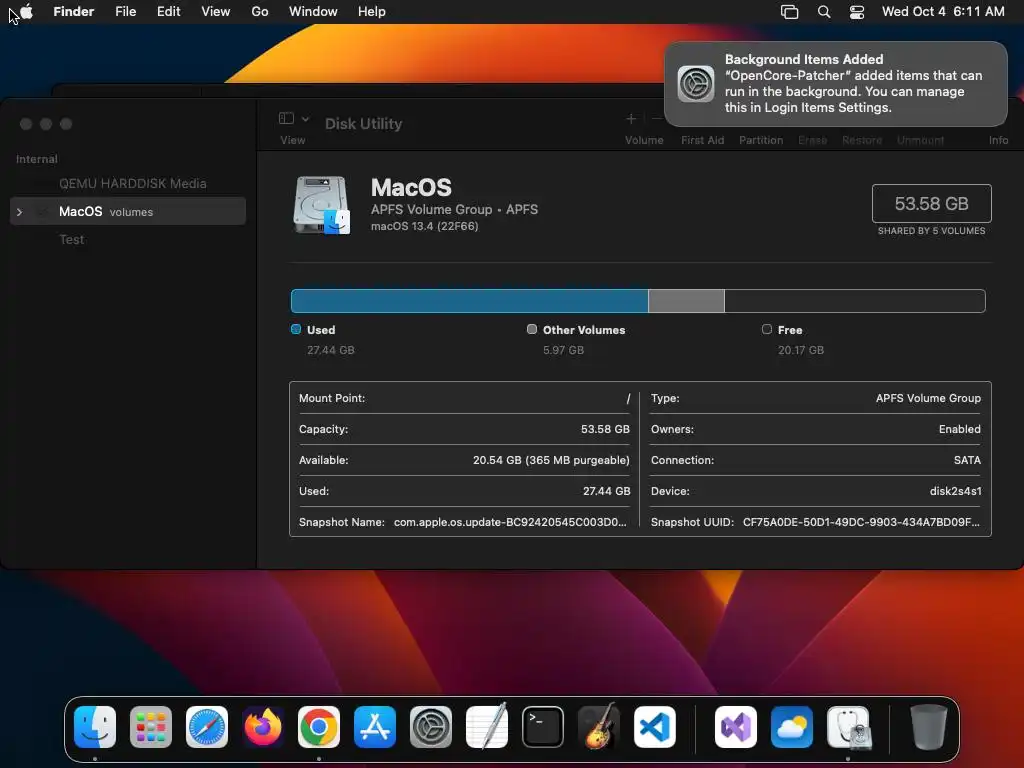Click the date and time in menu bar
This screenshot has height=768, width=1024.
coord(943,12)
